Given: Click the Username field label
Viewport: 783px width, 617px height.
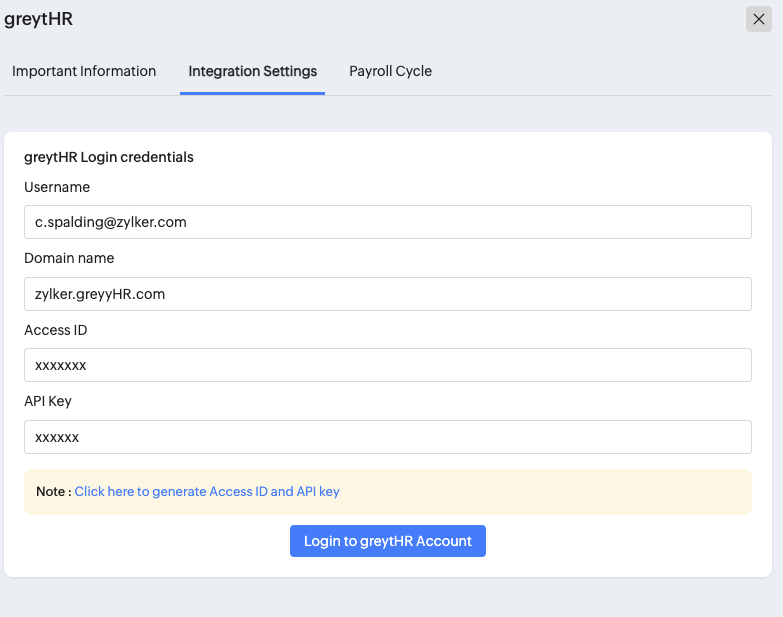Looking at the screenshot, I should [x=57, y=187].
